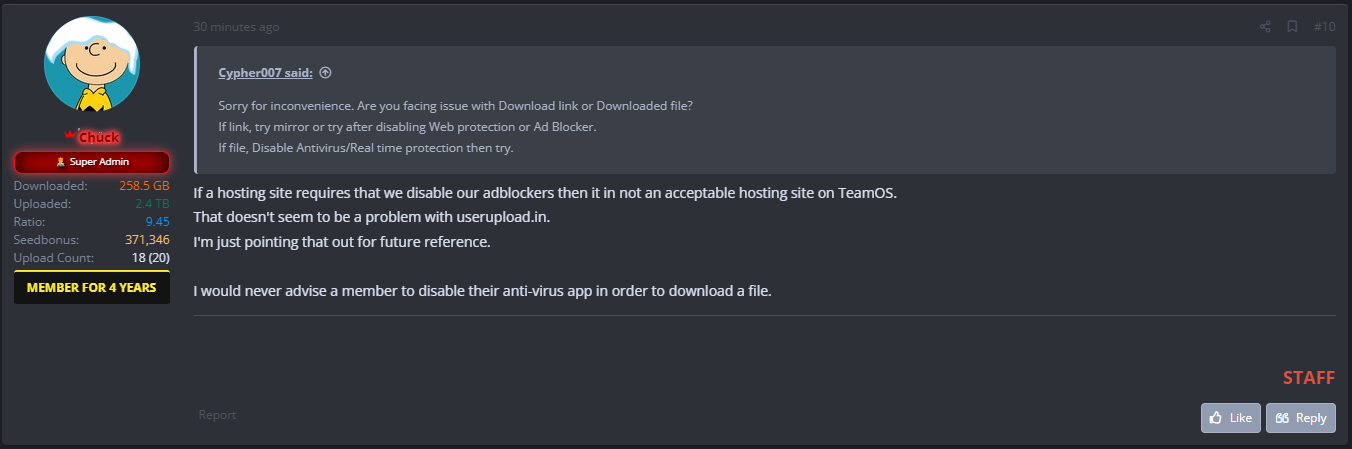Click the Ratio 9.45 value

click(156, 222)
